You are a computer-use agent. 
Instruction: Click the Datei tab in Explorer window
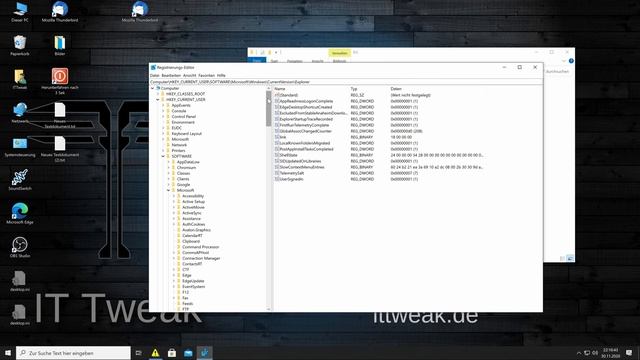[257, 61]
